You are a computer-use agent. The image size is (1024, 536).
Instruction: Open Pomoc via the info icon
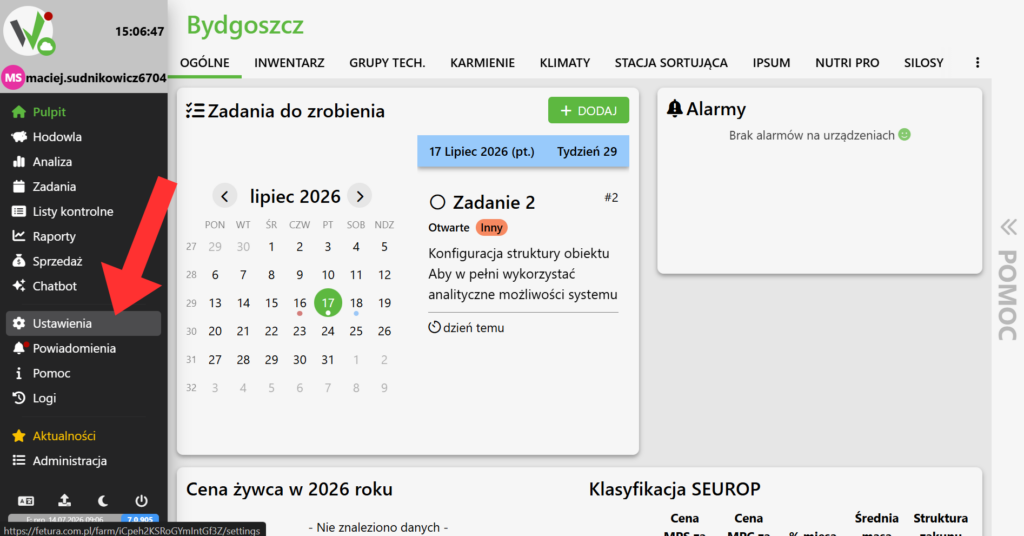tap(19, 373)
